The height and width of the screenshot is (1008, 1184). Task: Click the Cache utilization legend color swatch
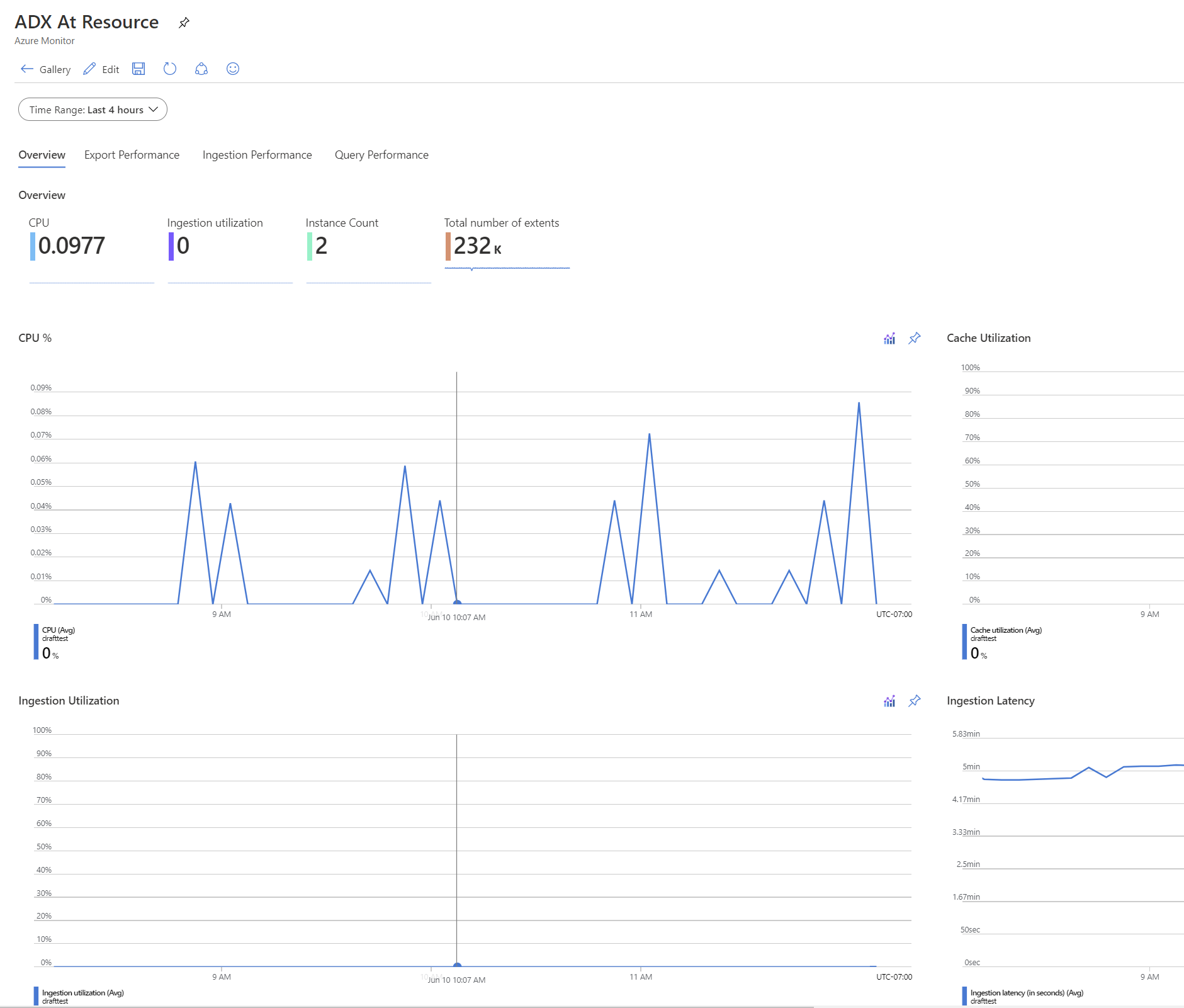(964, 642)
